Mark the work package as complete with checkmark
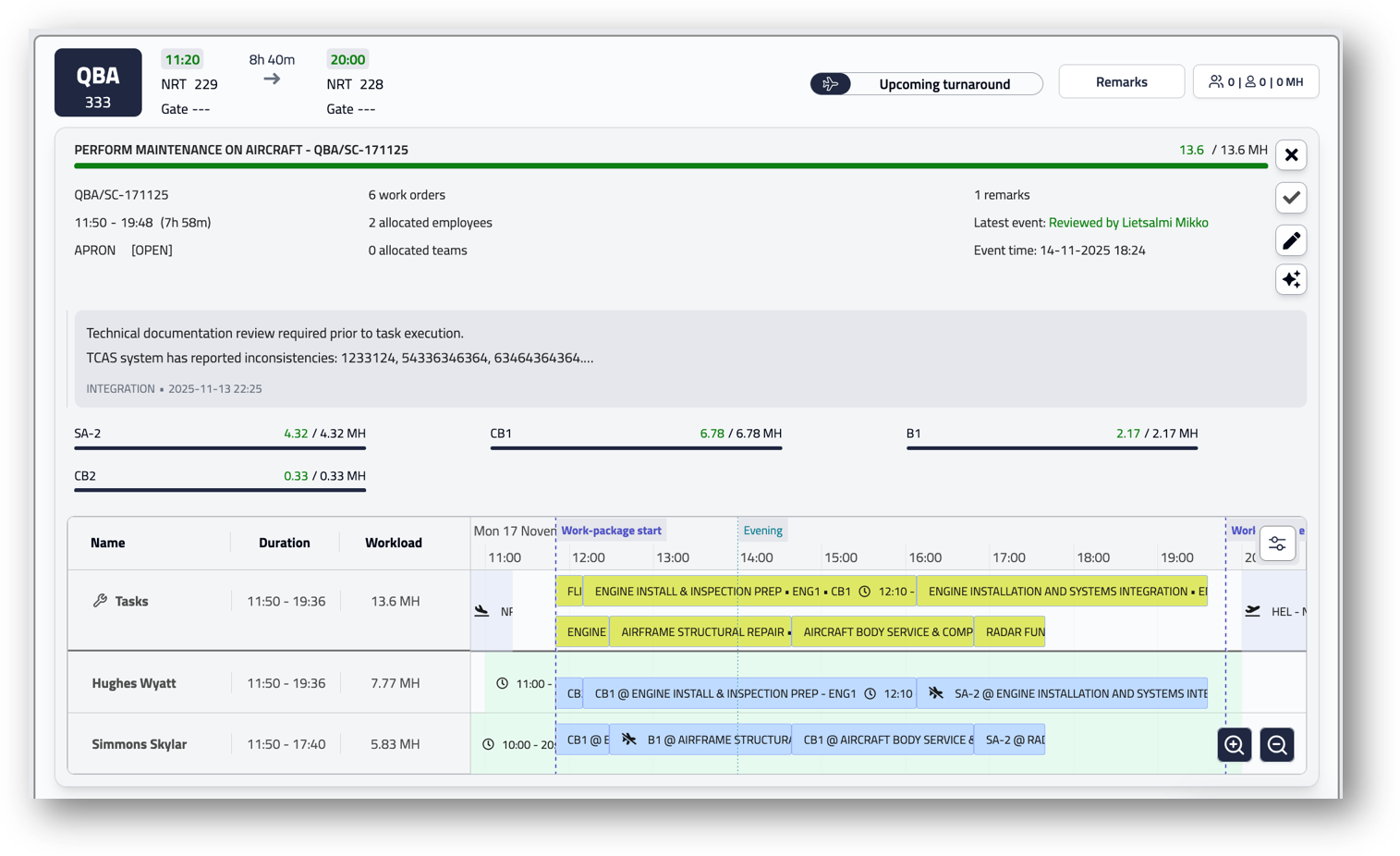Screen dimensions: 1400x856 [x=1291, y=198]
